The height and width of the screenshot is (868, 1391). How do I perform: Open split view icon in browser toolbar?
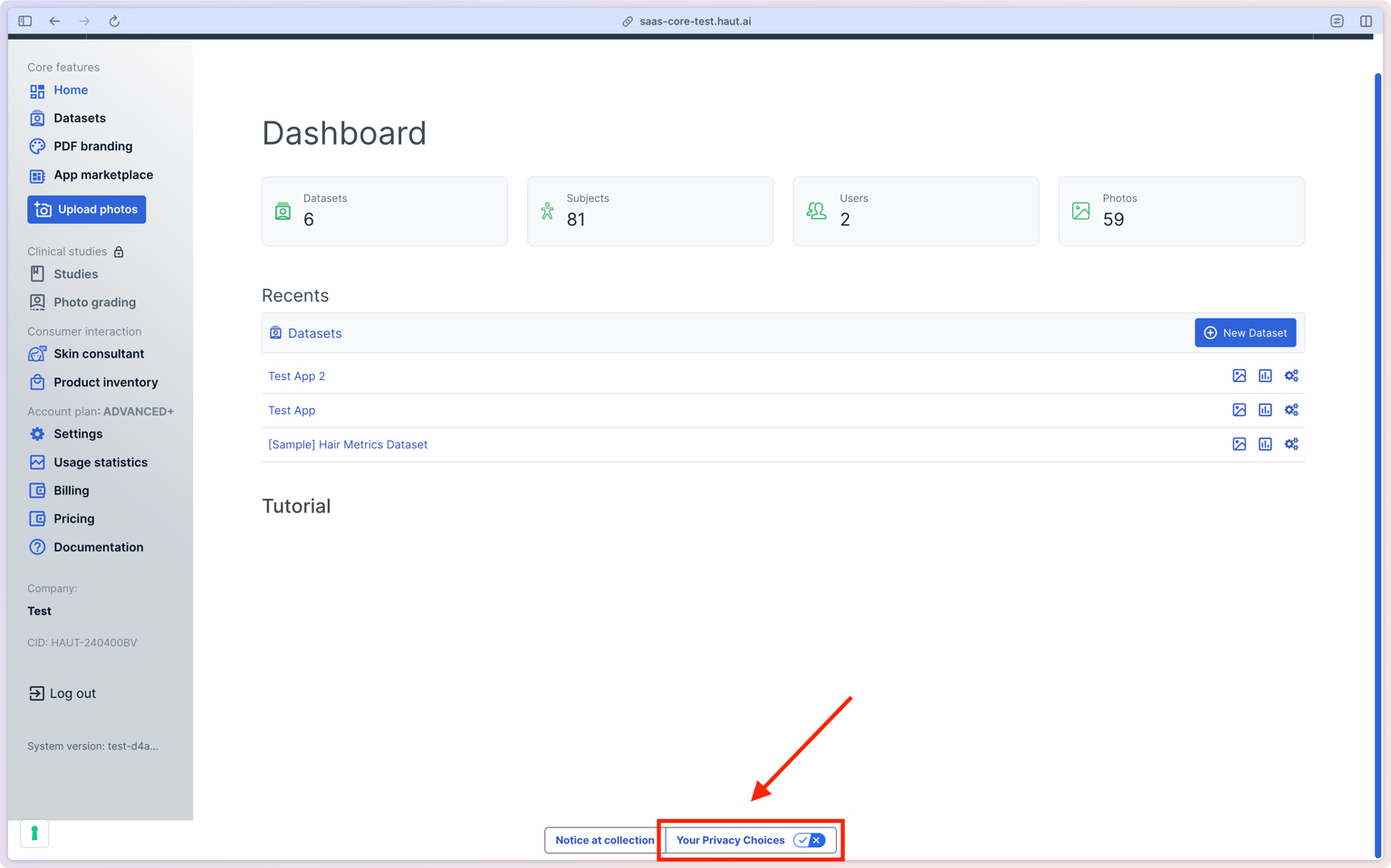[x=1366, y=21]
